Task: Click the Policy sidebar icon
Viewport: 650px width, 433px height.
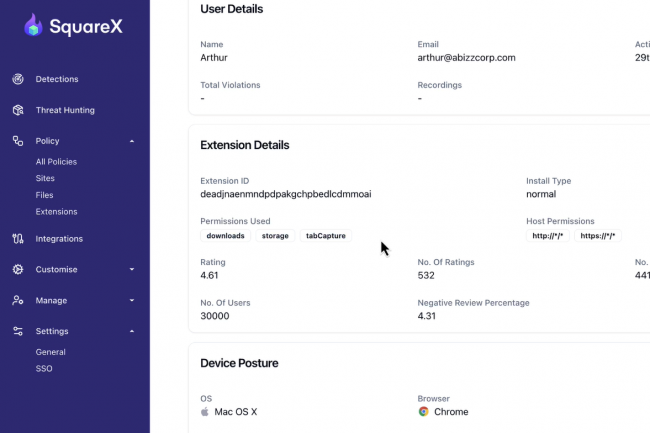Action: click(x=17, y=141)
